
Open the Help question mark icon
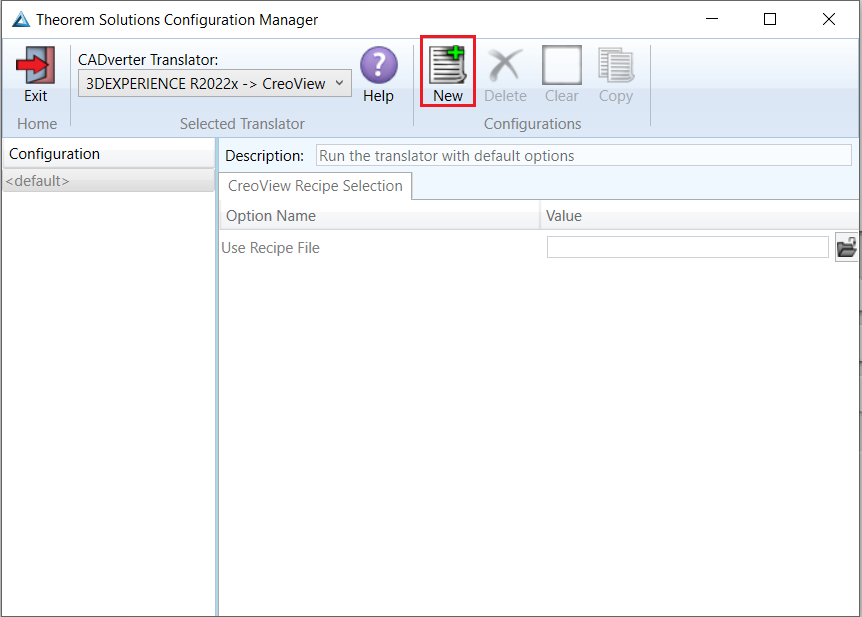(379, 65)
